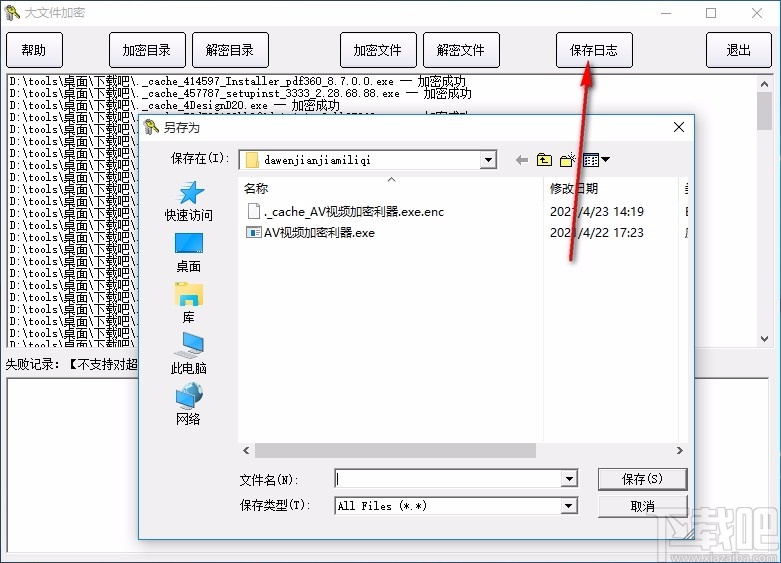
Task: Click the 保存日志 button
Action: pos(594,50)
